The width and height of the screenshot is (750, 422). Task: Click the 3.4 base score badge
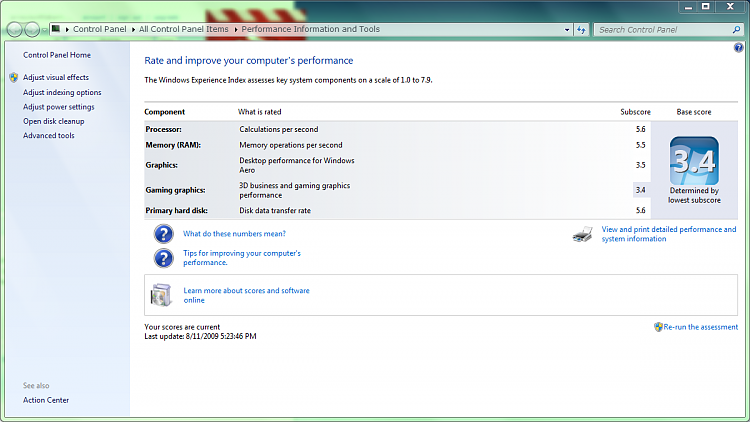click(x=694, y=161)
